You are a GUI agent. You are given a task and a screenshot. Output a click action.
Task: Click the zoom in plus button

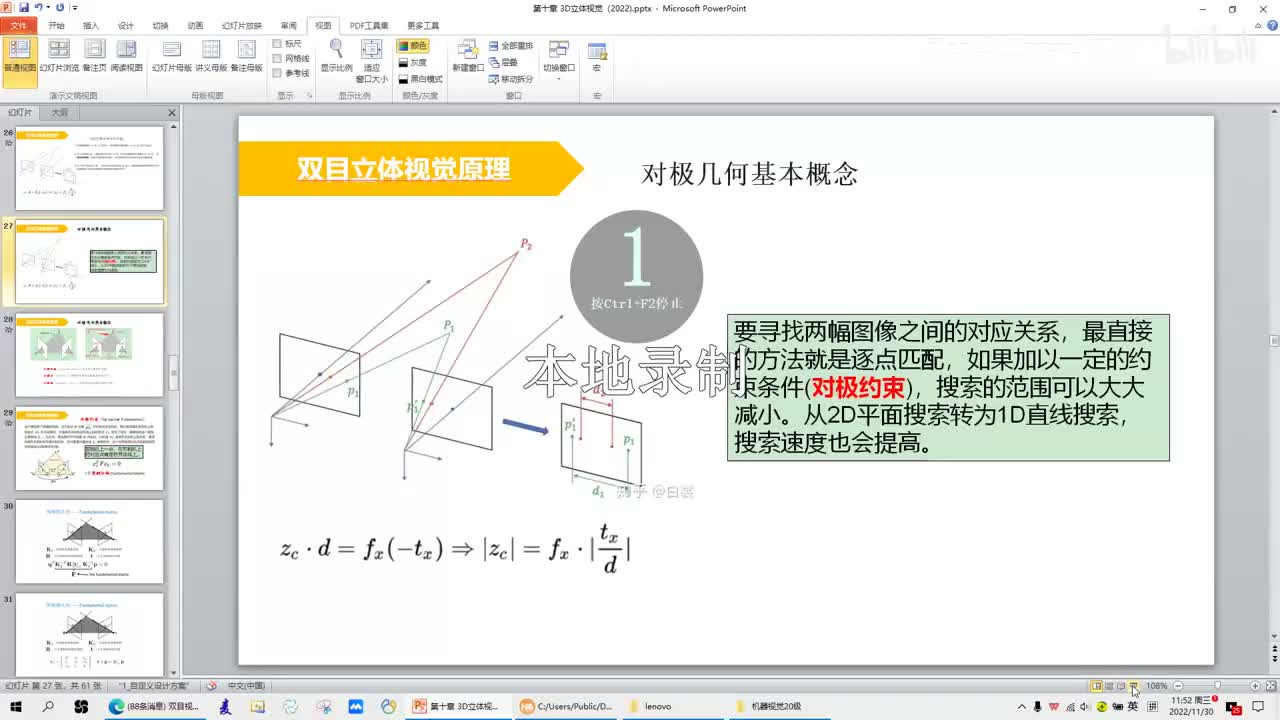(1255, 686)
